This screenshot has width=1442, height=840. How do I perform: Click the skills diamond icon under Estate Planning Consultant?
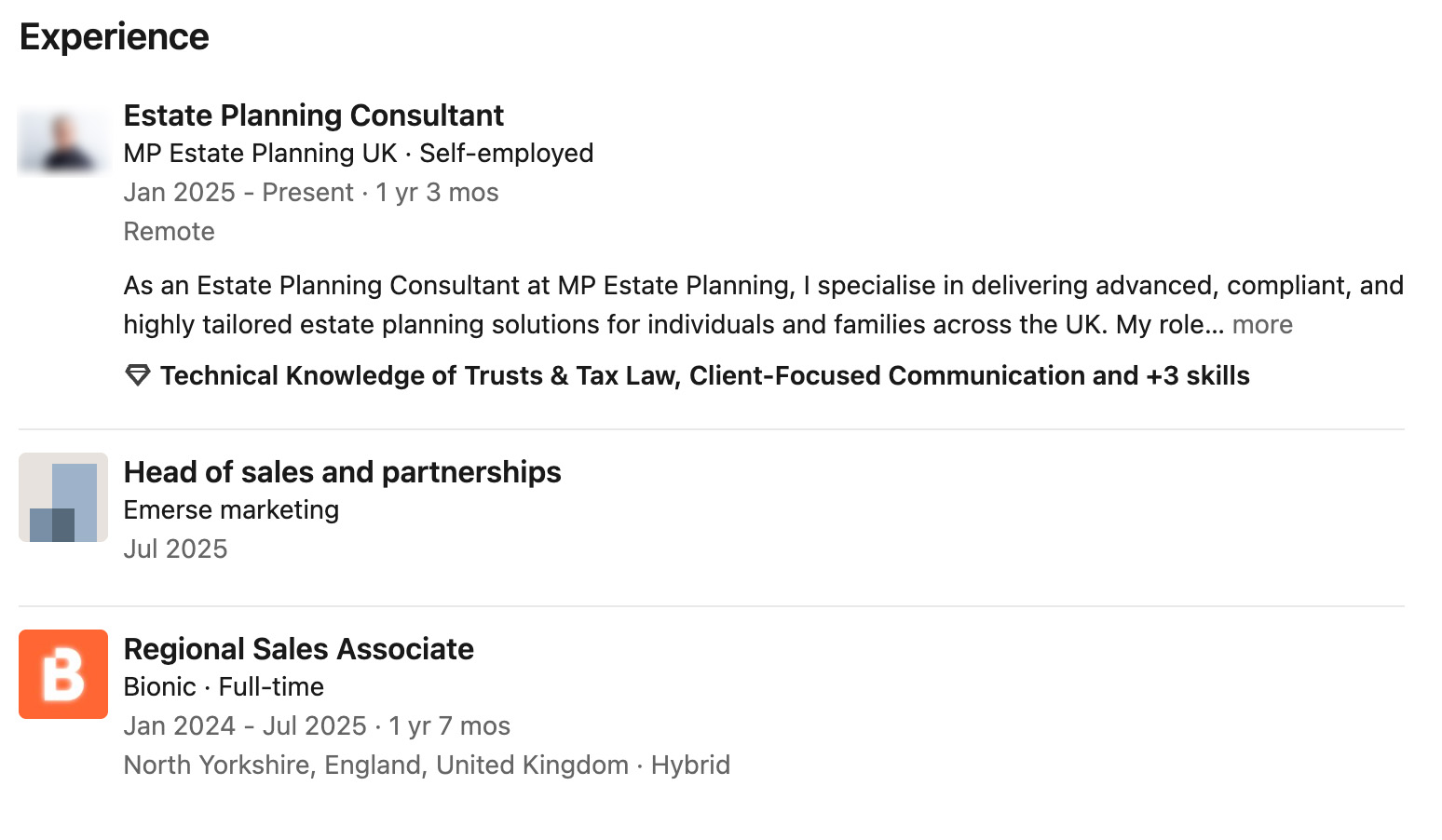coord(136,375)
